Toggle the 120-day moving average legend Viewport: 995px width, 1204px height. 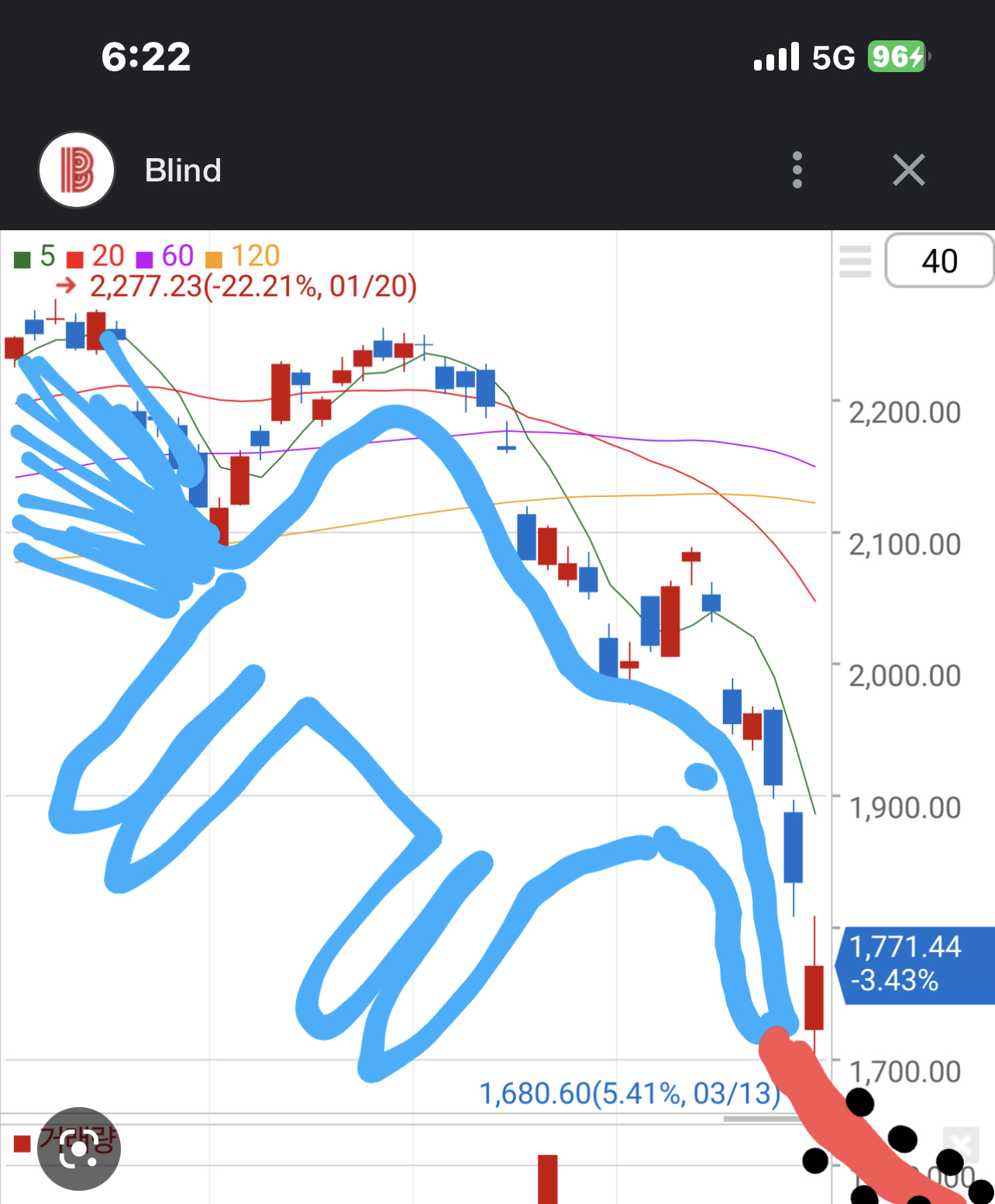pos(242,256)
